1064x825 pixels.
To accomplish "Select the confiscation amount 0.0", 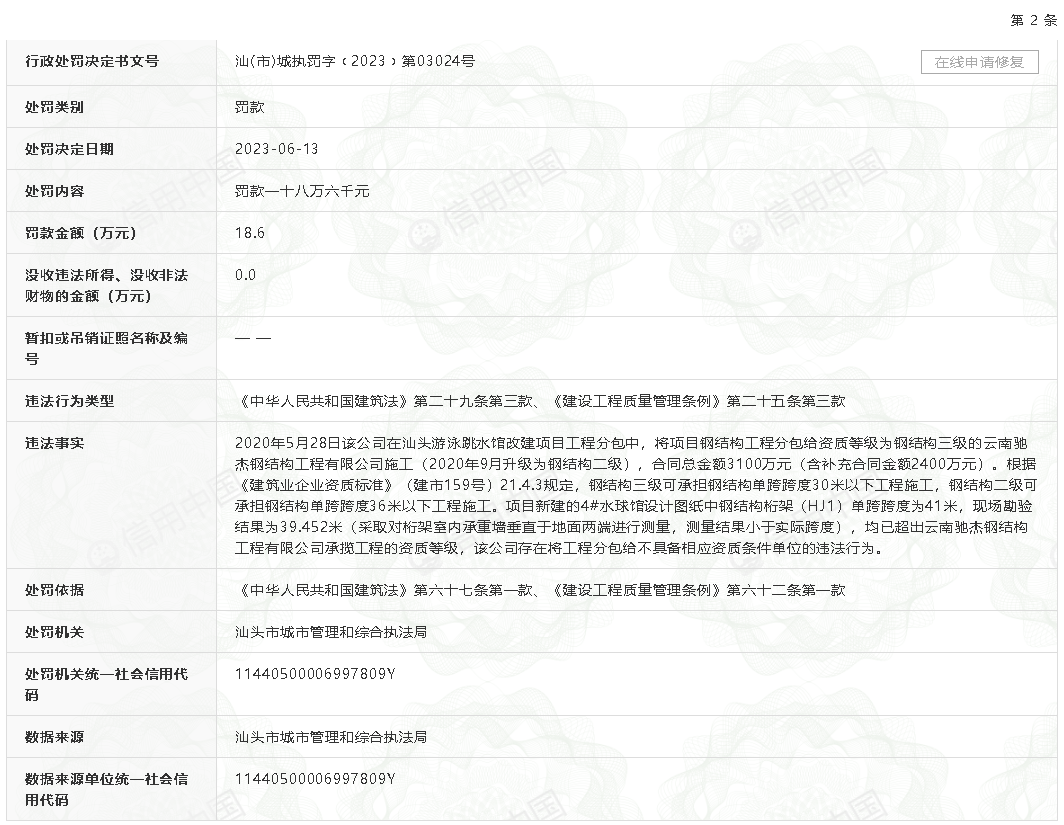I will pos(246,275).
